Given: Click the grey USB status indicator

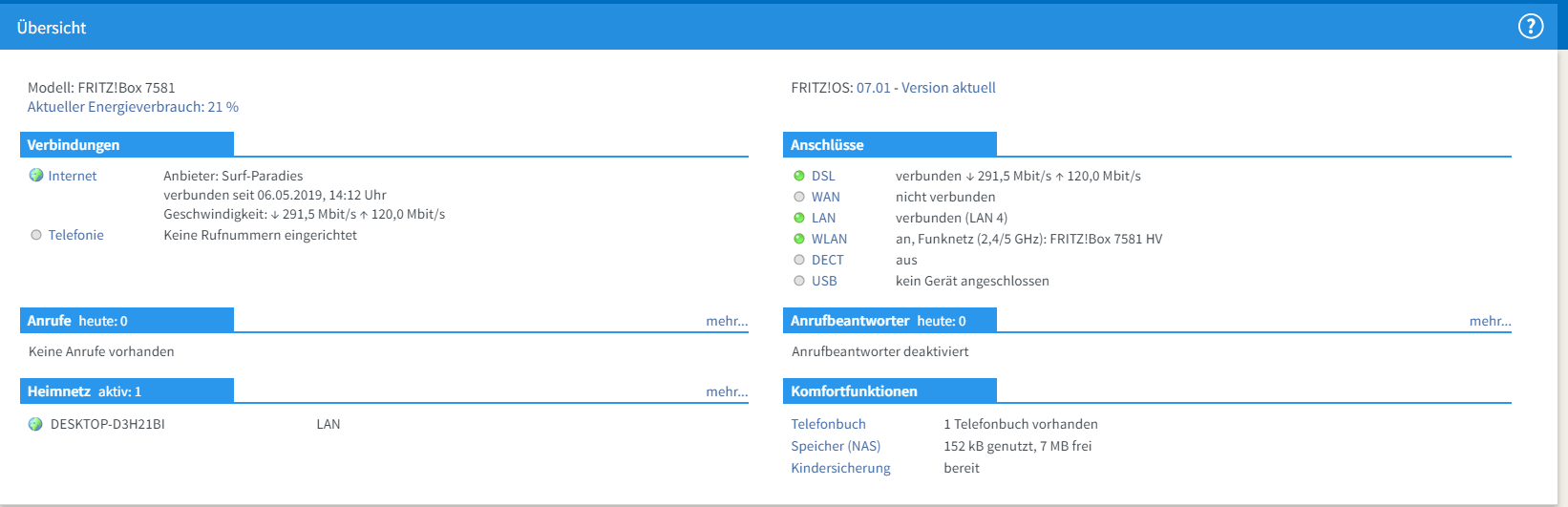Looking at the screenshot, I should [x=799, y=281].
